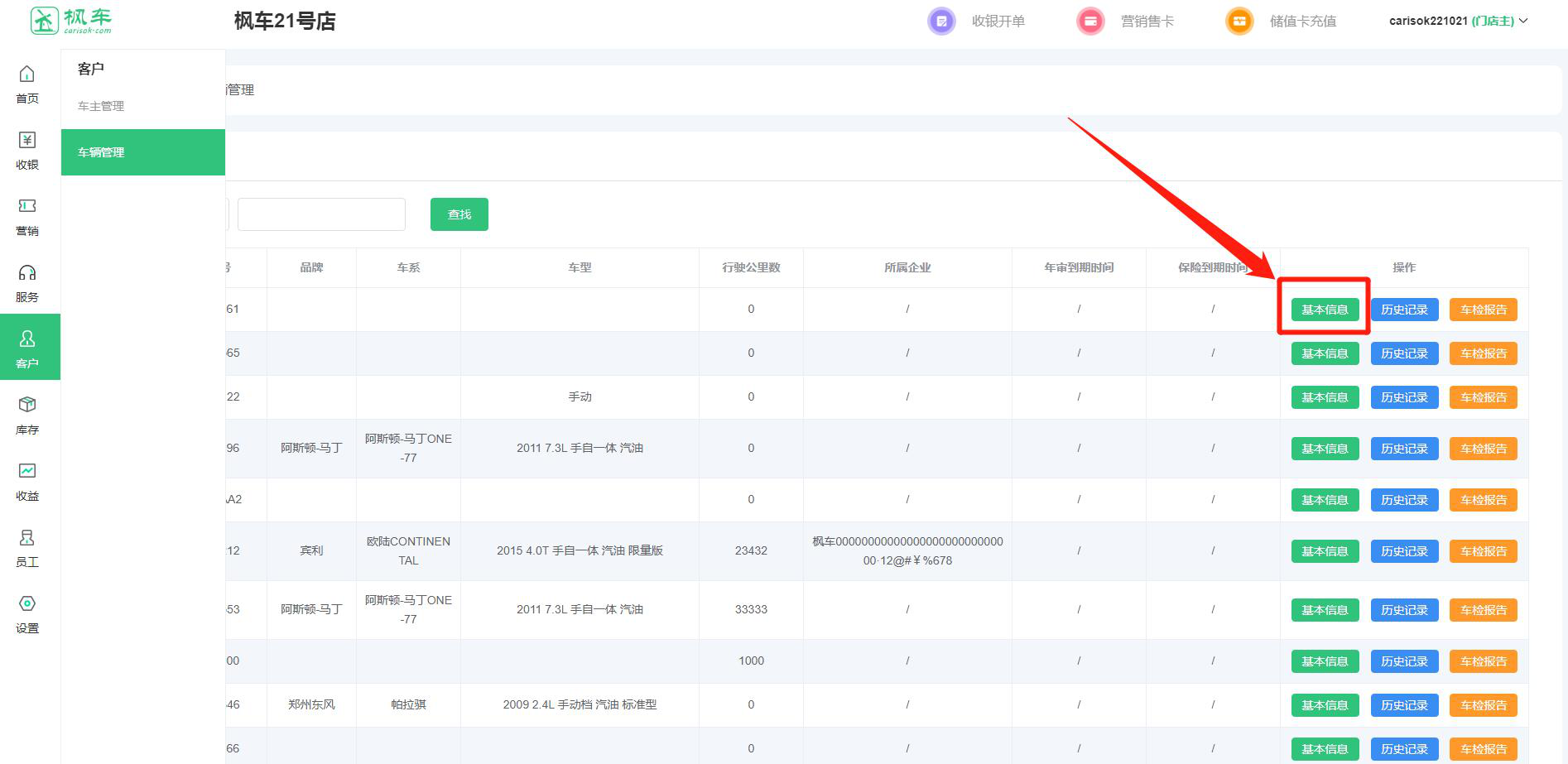Click the 营销售卡 text link

pyautogui.click(x=1147, y=22)
